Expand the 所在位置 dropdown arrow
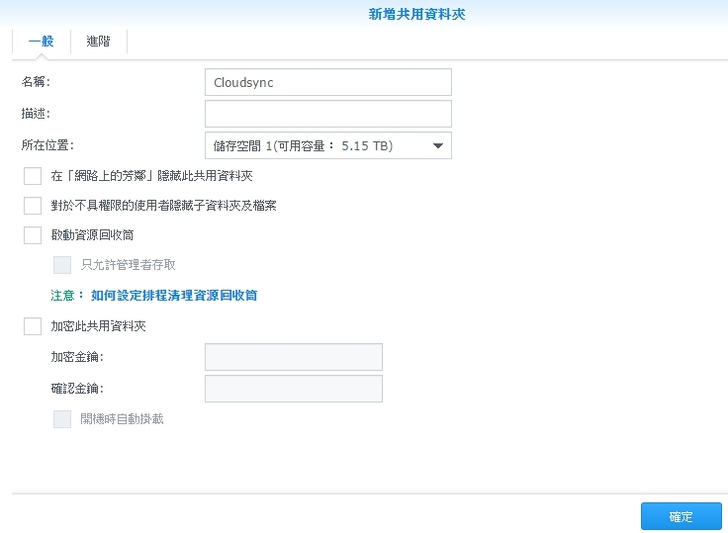Viewport: 728px width, 533px height. pos(438,146)
